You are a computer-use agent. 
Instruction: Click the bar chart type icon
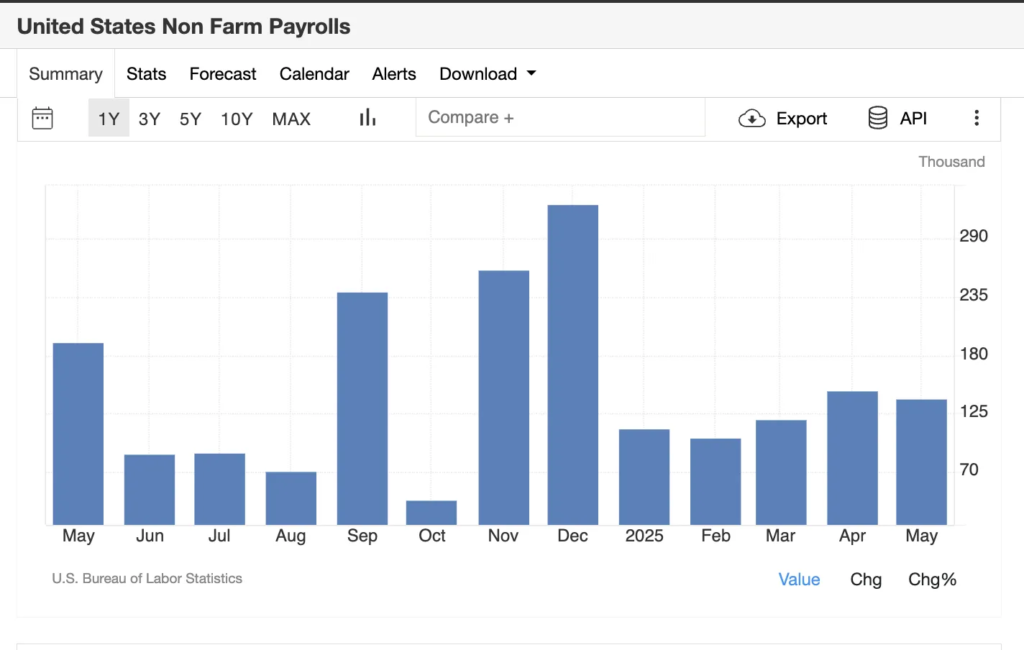(368, 118)
